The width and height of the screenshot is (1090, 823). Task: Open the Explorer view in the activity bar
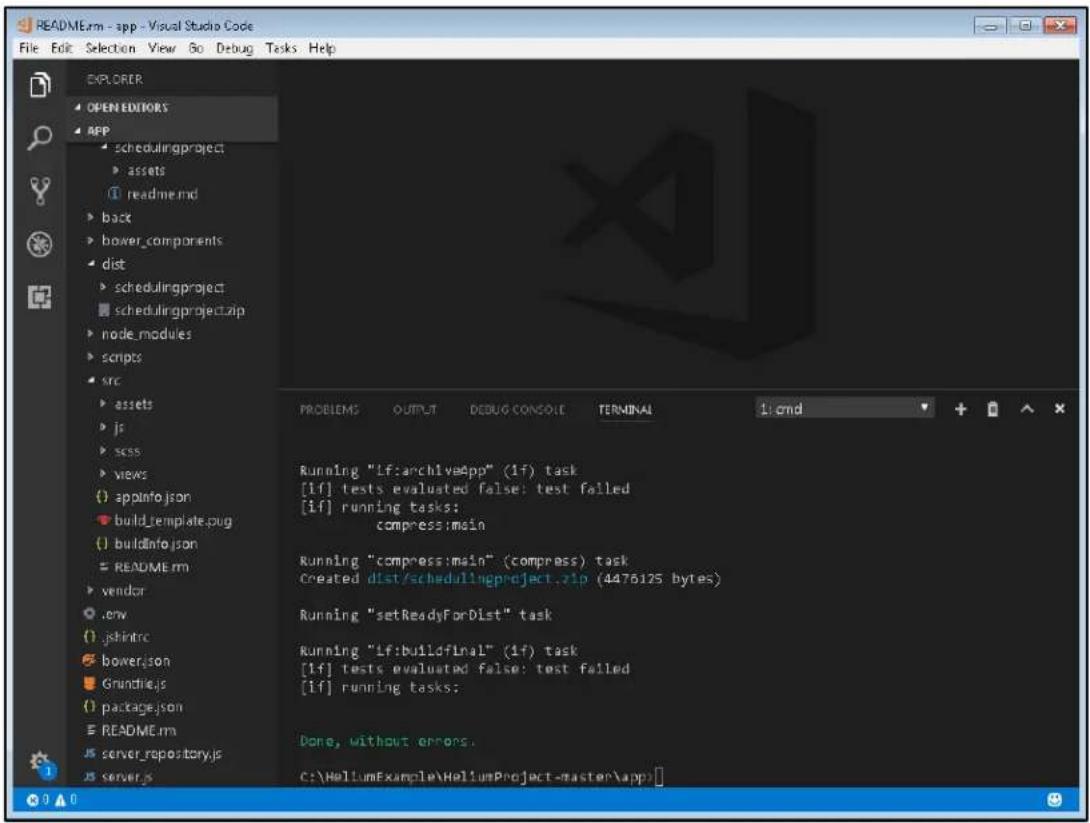point(40,85)
